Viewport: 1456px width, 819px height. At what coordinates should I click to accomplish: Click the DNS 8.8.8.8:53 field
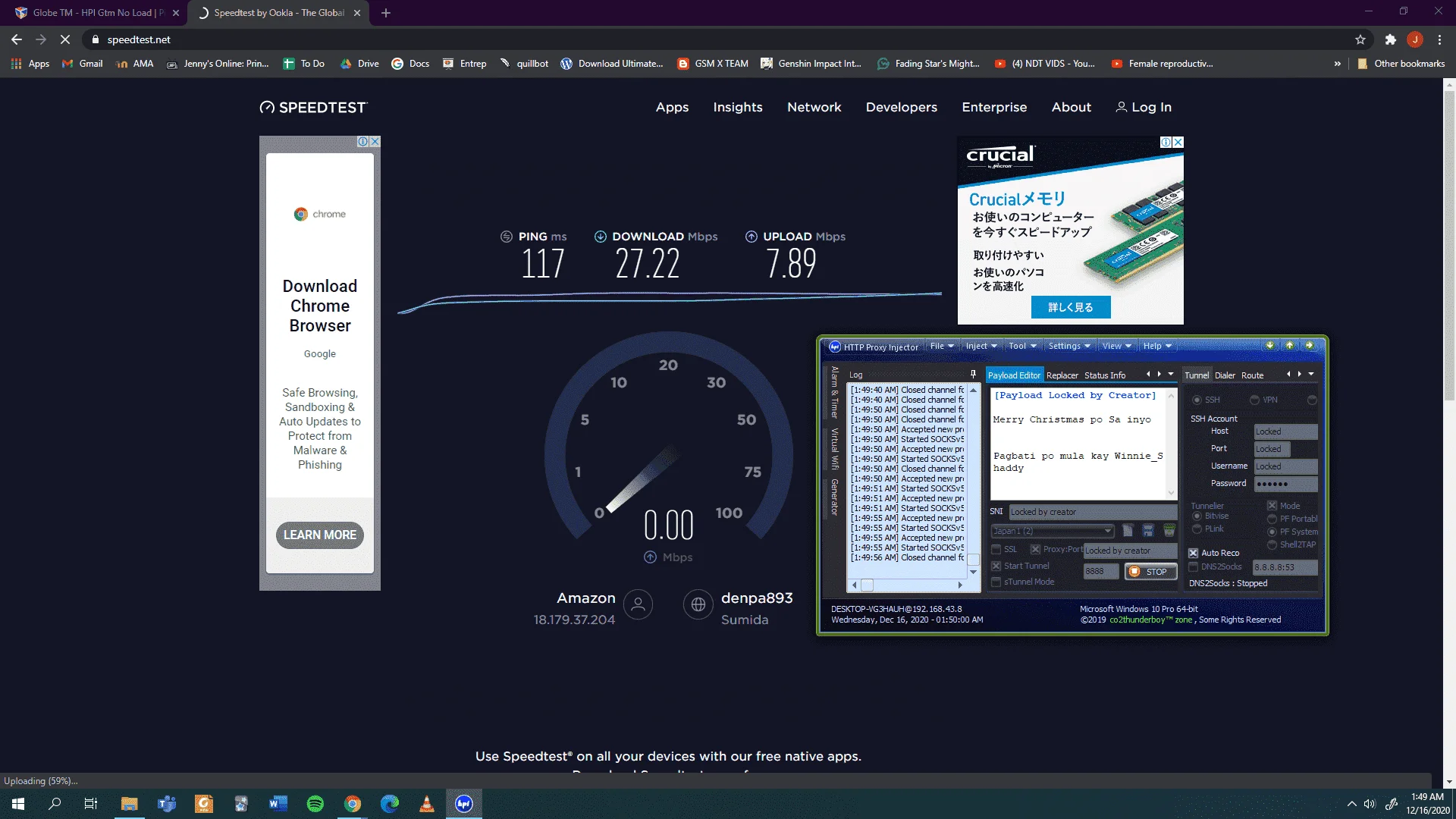click(1285, 567)
